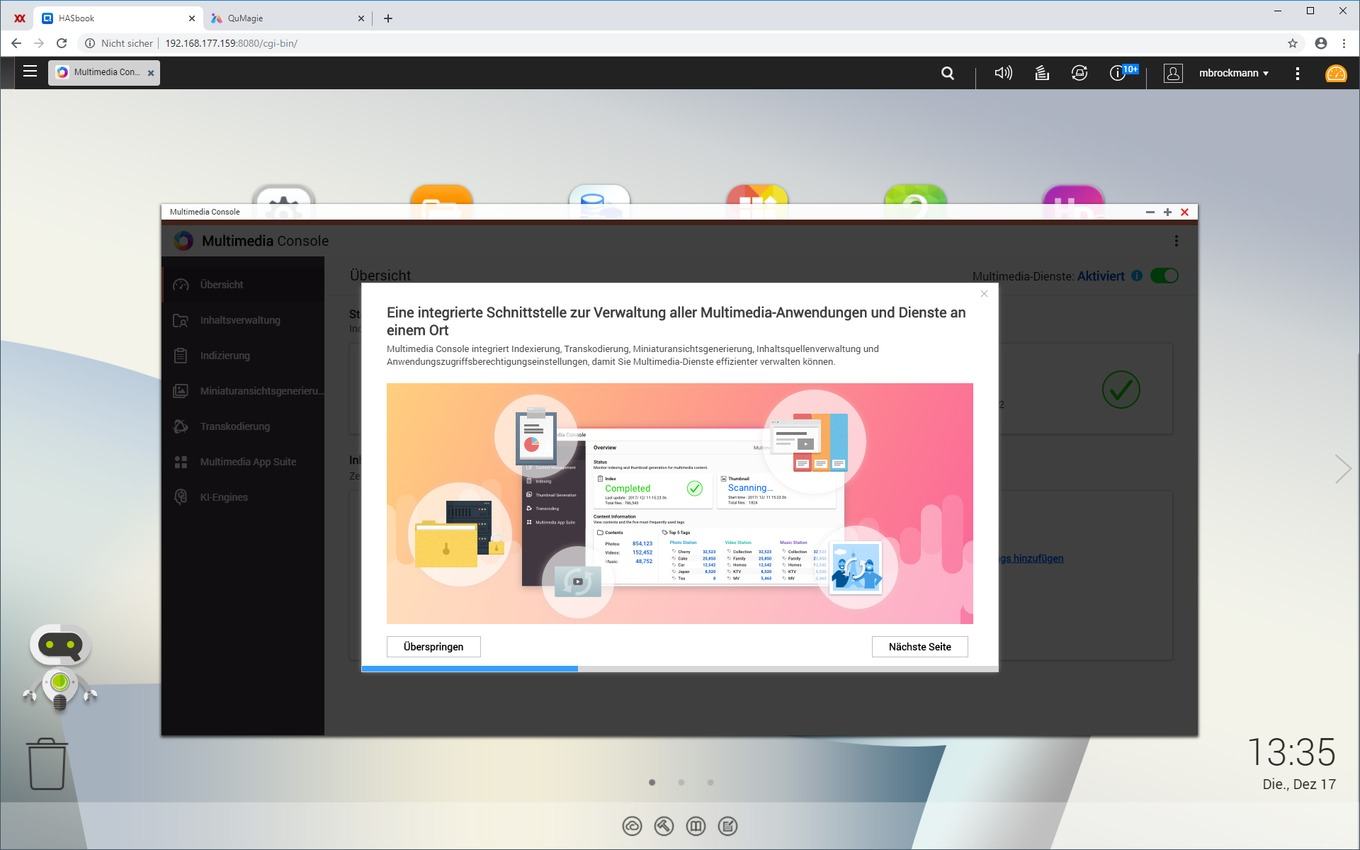Open external devices icon in top bar

1079,73
